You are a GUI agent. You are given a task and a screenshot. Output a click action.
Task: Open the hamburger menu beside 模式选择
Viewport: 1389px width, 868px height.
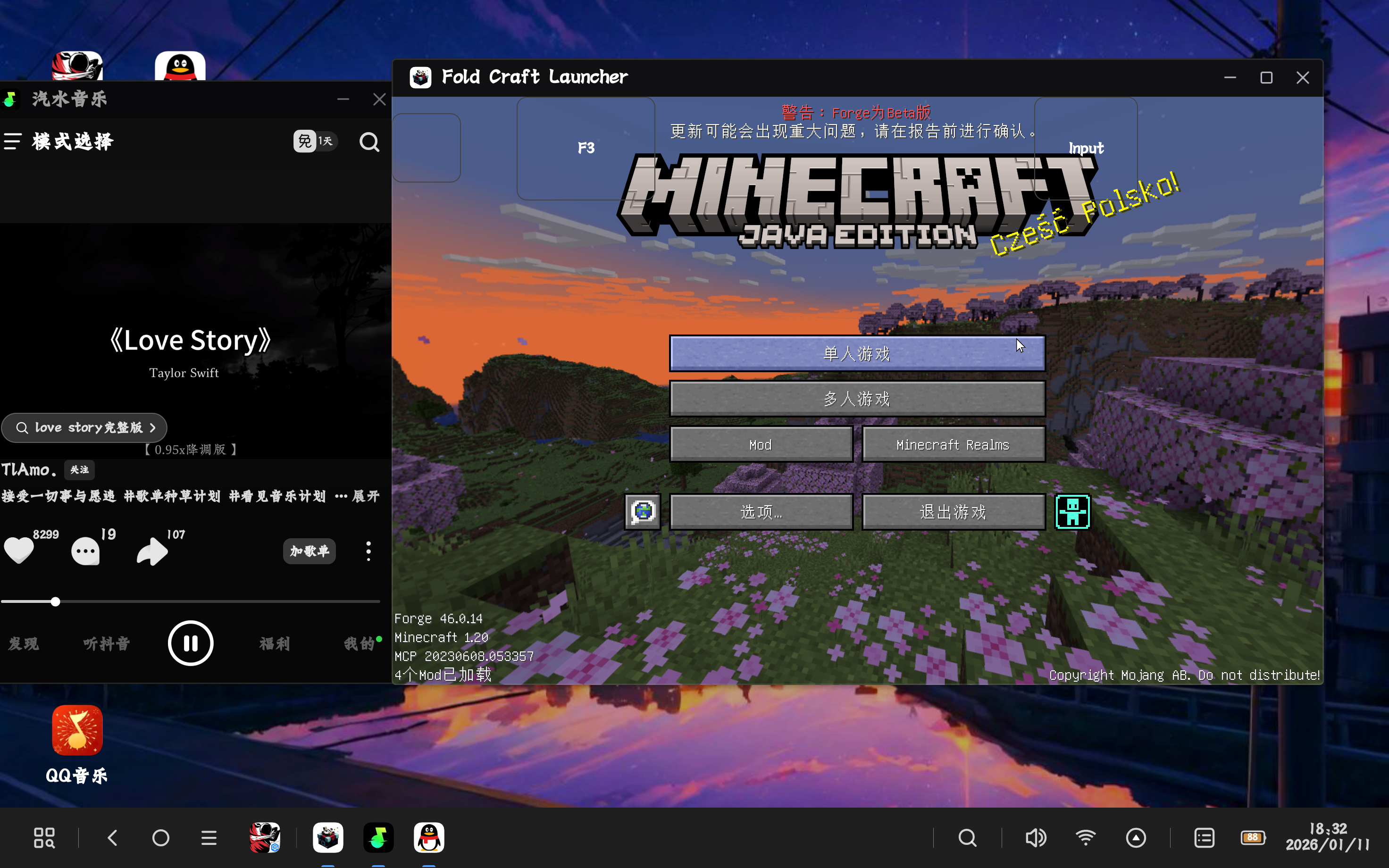tap(13, 141)
